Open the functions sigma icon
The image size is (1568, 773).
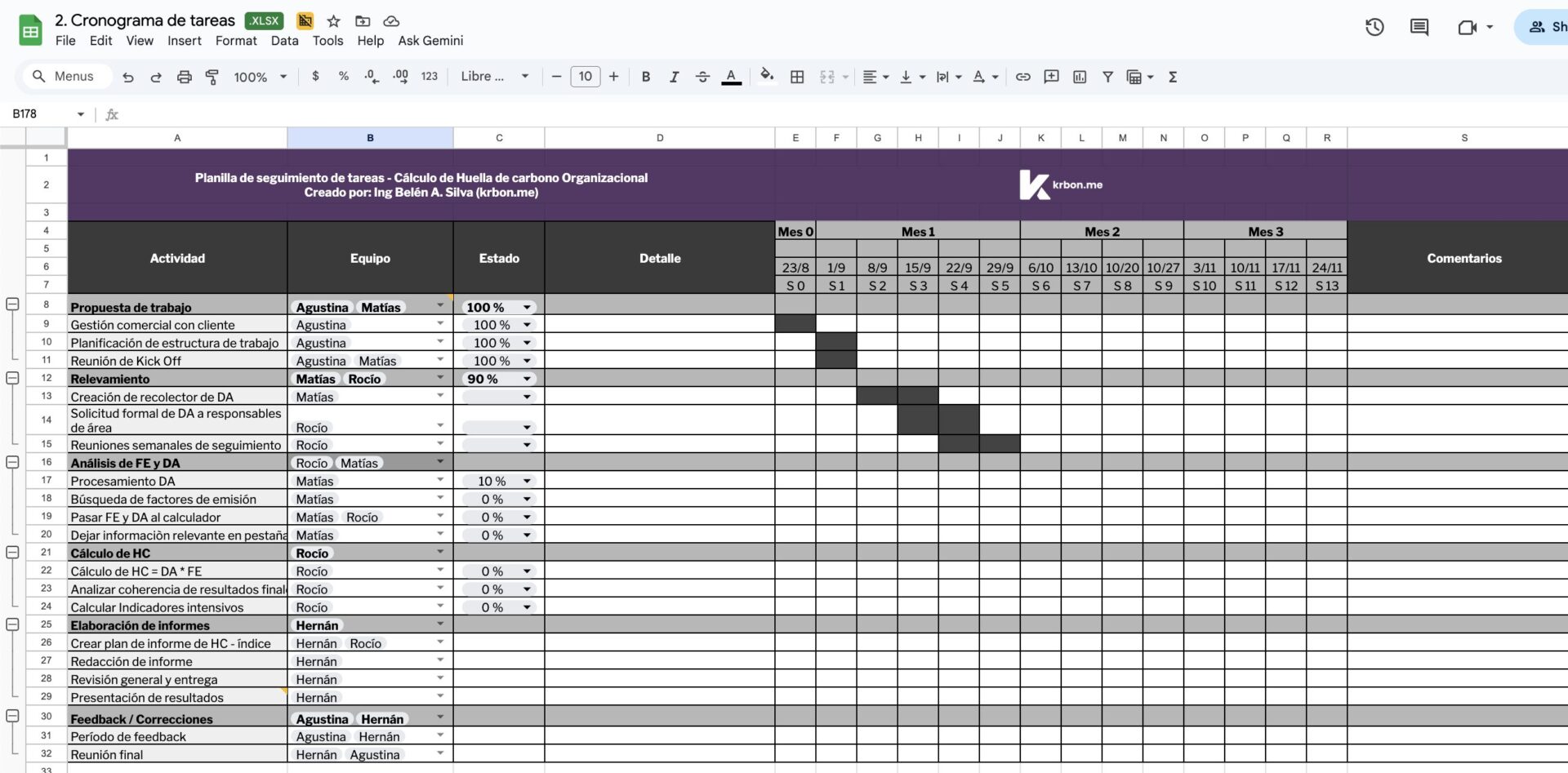[x=1173, y=77]
